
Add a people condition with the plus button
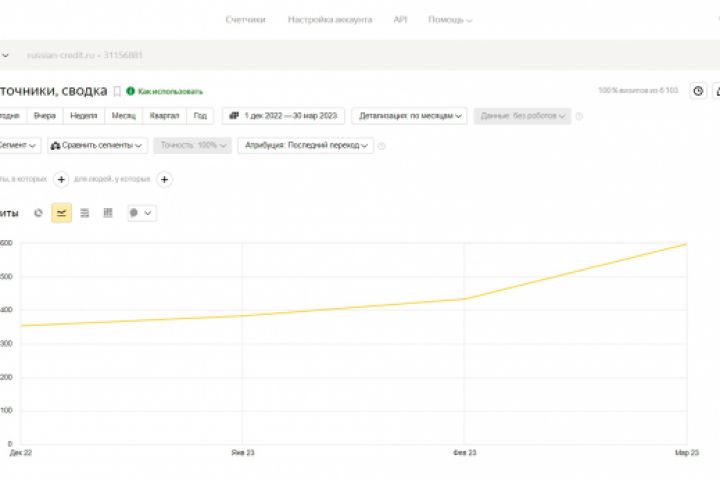pyautogui.click(x=165, y=179)
